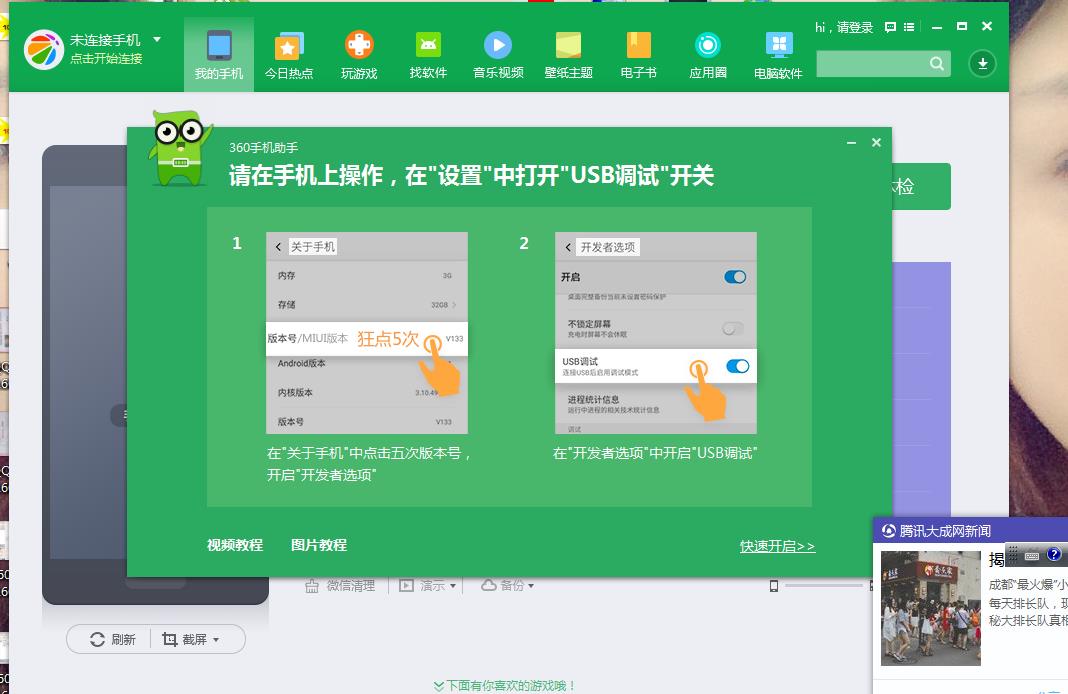The width and height of the screenshot is (1068, 694).
Task: Open the feedback message icon in title bar
Action: tap(890, 27)
